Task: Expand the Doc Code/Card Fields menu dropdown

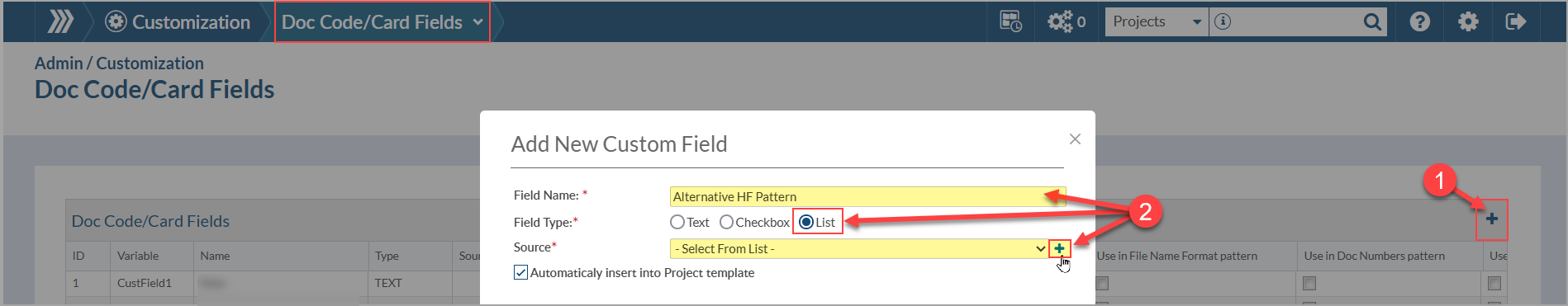Action: click(x=382, y=22)
